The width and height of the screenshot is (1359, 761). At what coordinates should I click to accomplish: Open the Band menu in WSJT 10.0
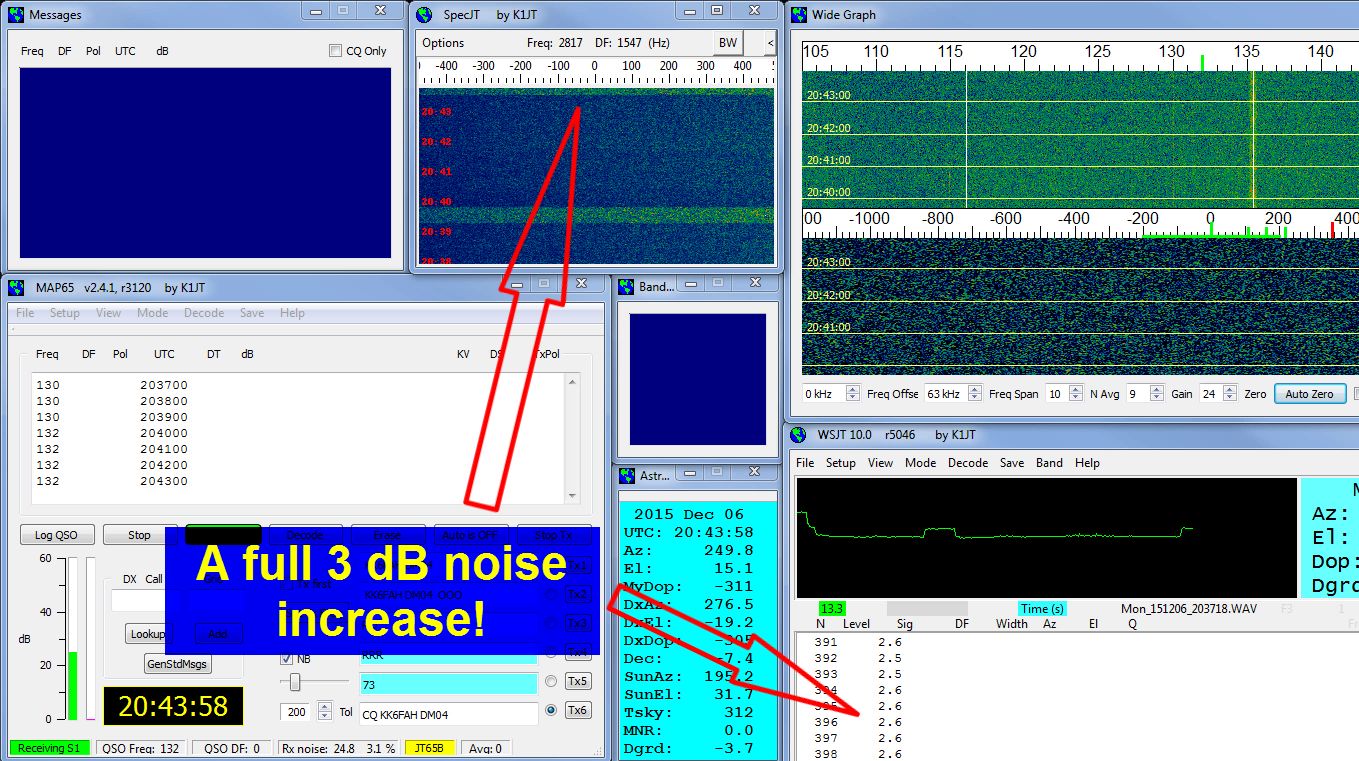point(1049,463)
